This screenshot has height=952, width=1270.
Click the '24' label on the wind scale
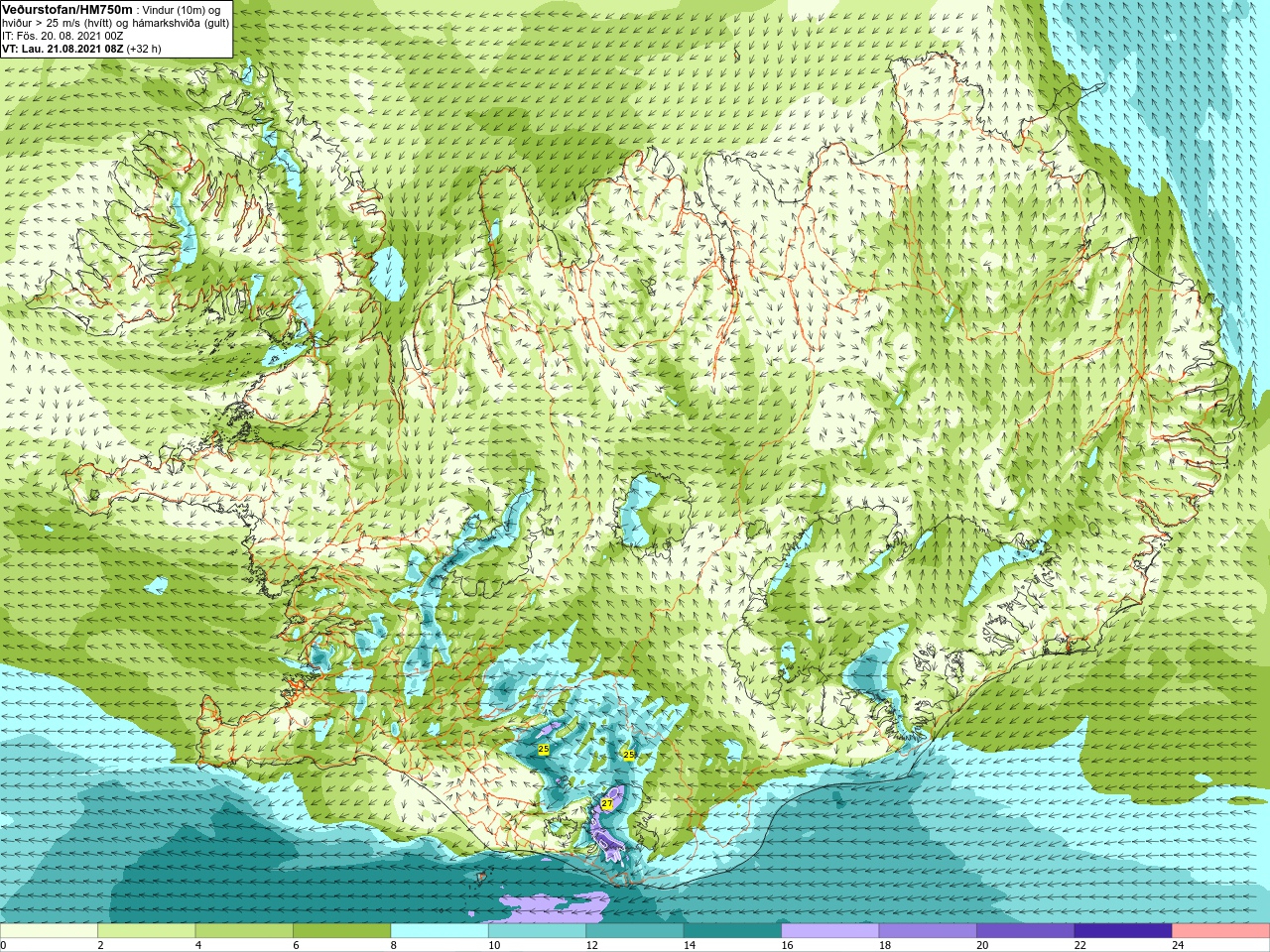tap(1178, 945)
